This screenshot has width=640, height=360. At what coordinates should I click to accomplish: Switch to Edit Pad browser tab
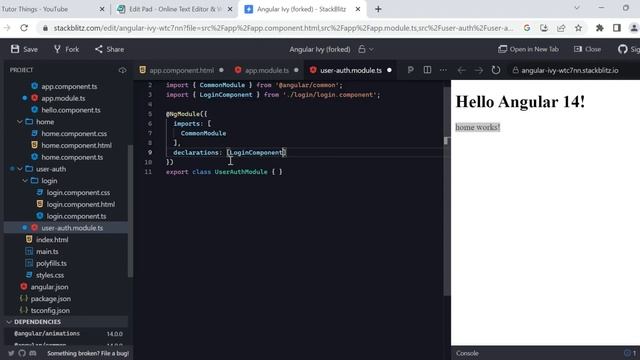(176, 9)
